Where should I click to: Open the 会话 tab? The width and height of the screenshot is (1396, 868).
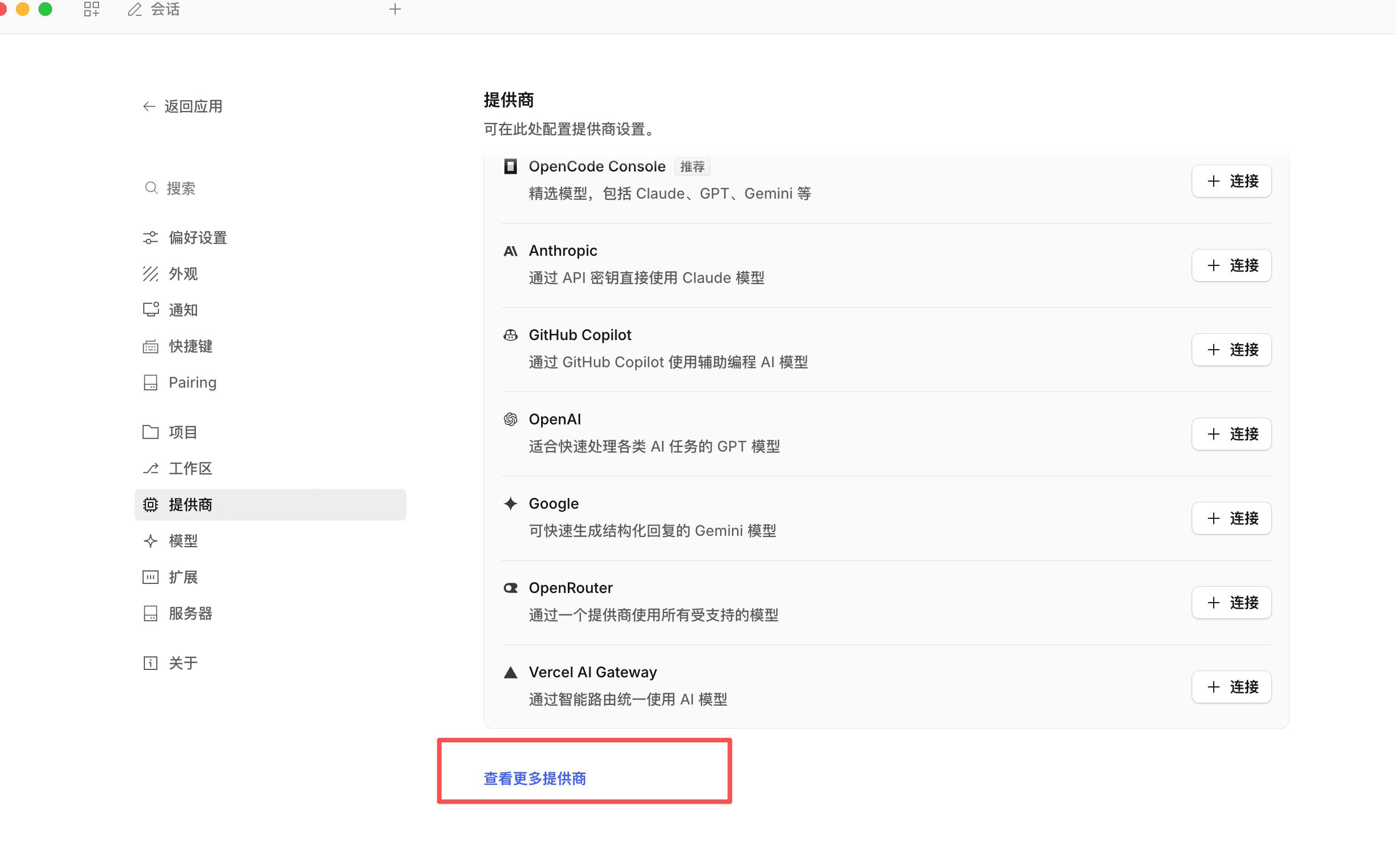153,9
